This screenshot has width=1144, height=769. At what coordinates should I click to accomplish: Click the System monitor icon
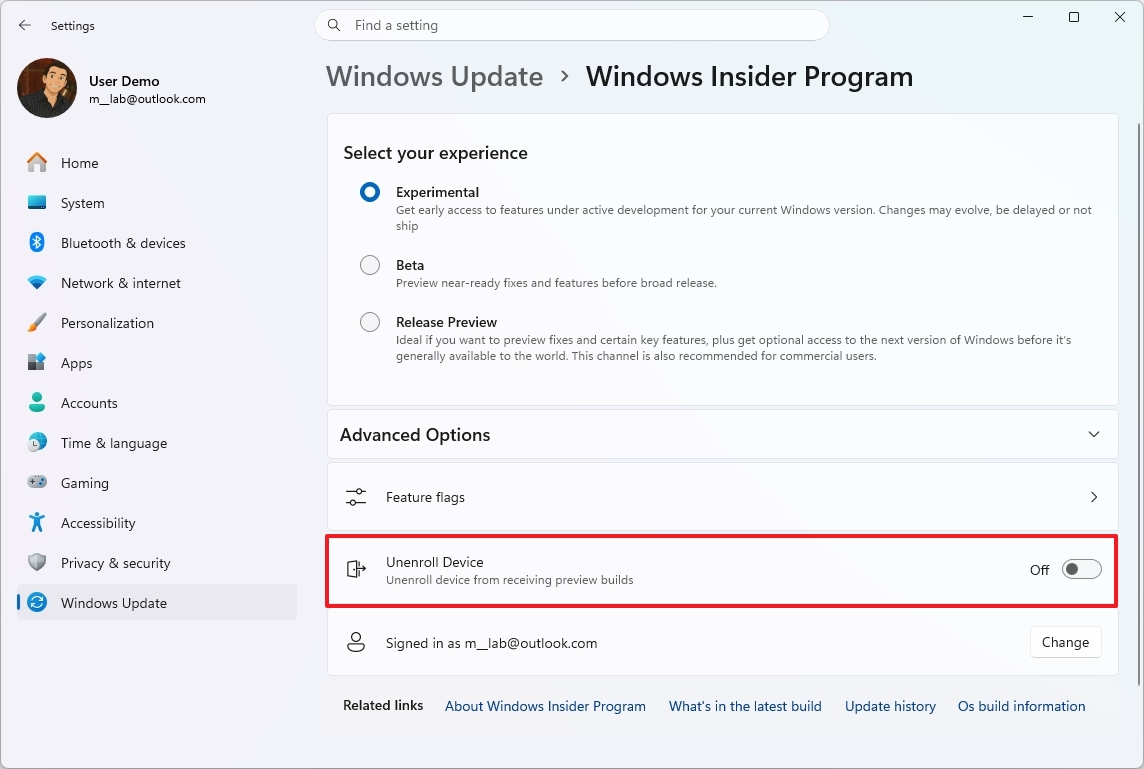(x=37, y=203)
